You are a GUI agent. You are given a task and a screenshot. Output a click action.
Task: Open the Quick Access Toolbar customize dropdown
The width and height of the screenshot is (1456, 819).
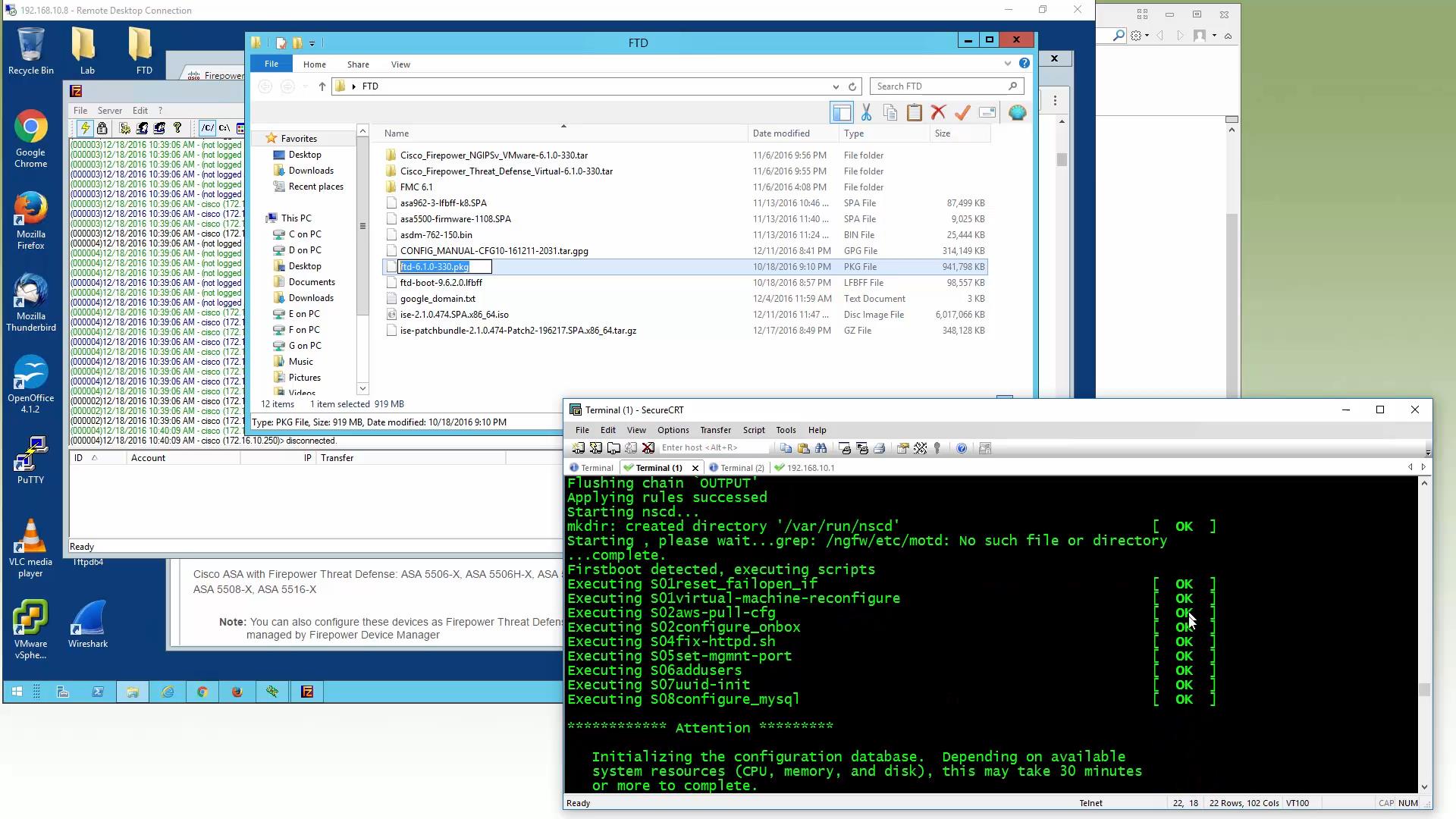[312, 43]
